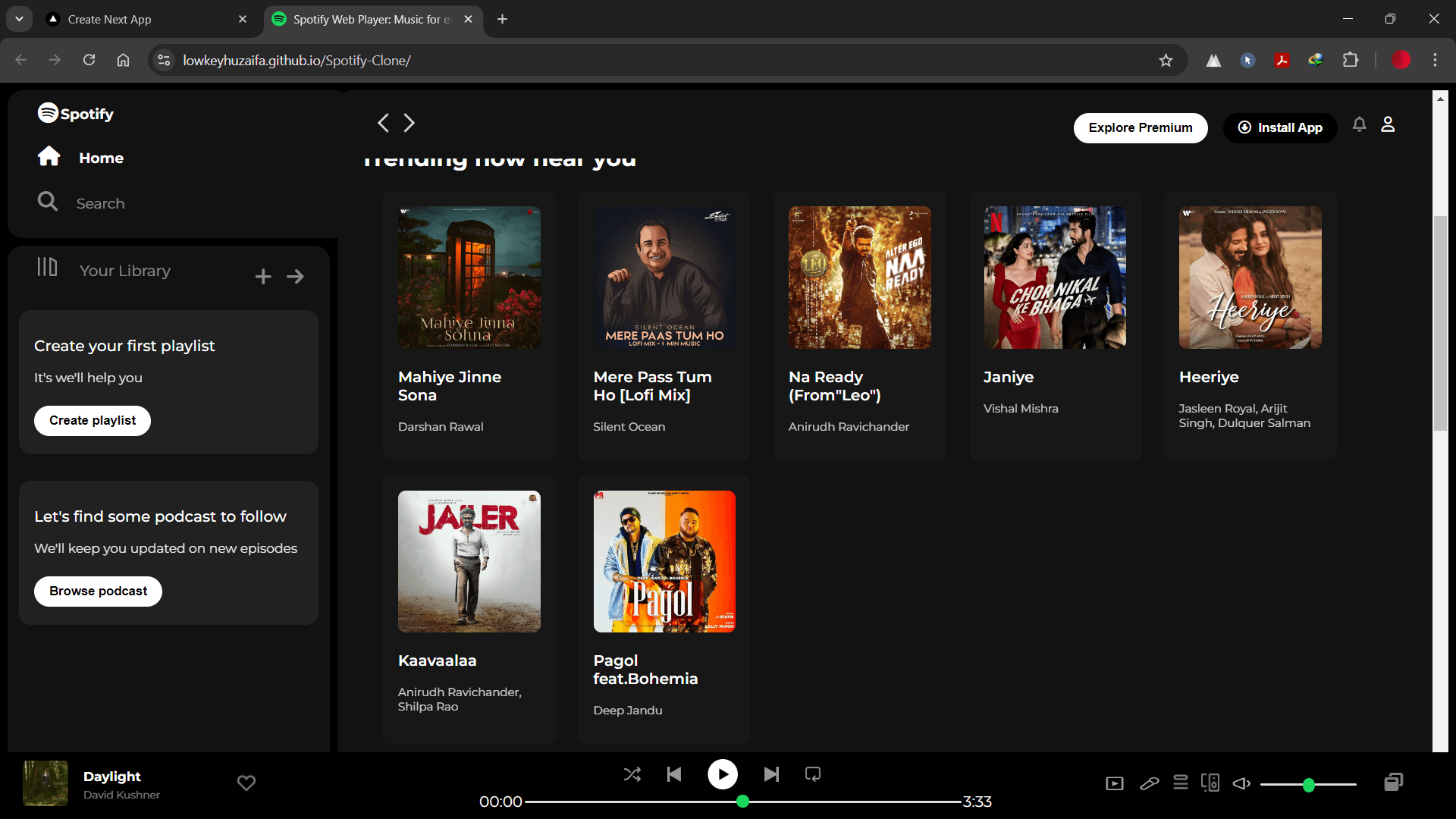The height and width of the screenshot is (819, 1456).
Task: Open the queue list icon
Action: coord(1181,783)
